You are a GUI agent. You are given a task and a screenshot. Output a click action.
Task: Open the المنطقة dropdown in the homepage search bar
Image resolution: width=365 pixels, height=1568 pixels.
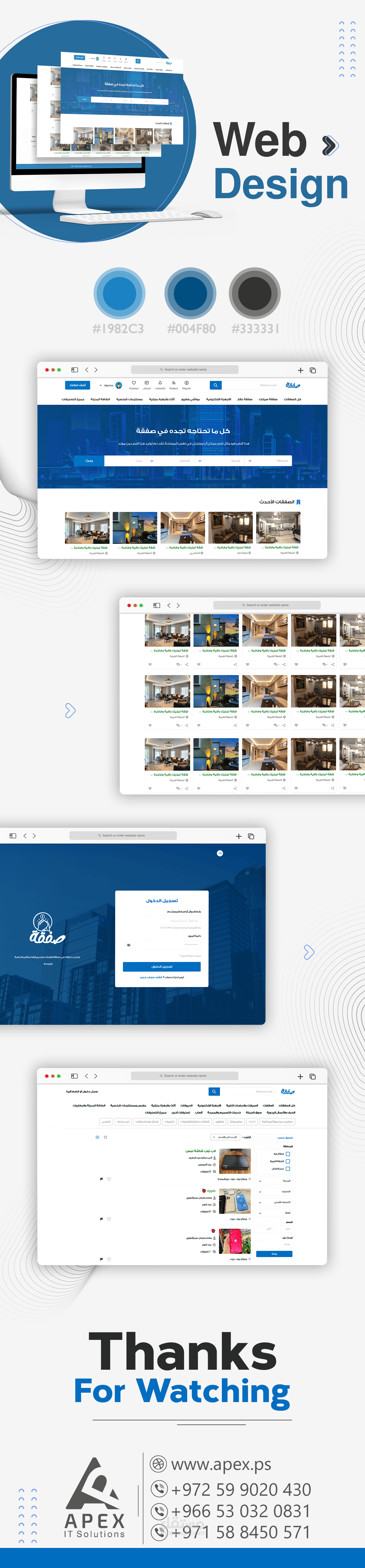tap(268, 461)
